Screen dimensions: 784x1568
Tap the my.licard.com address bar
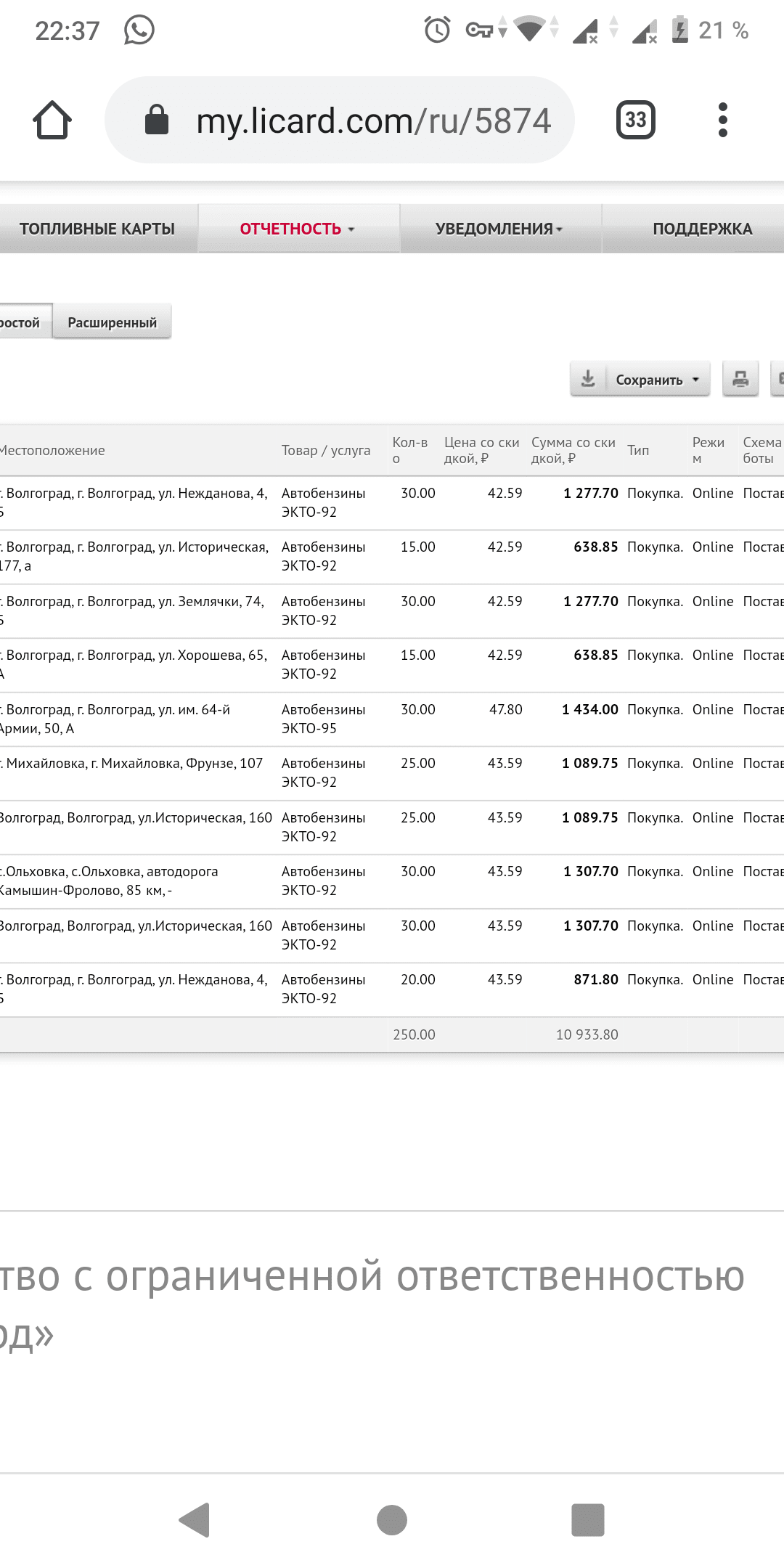tap(340, 120)
